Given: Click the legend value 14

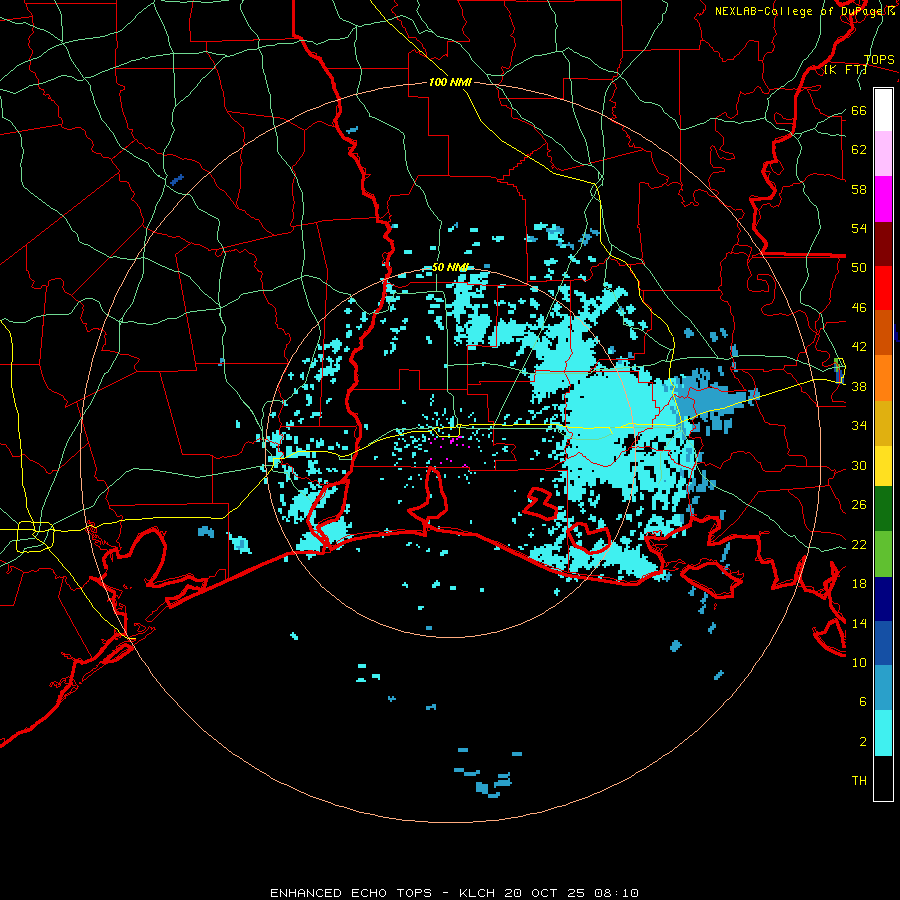Looking at the screenshot, I should tap(859, 623).
